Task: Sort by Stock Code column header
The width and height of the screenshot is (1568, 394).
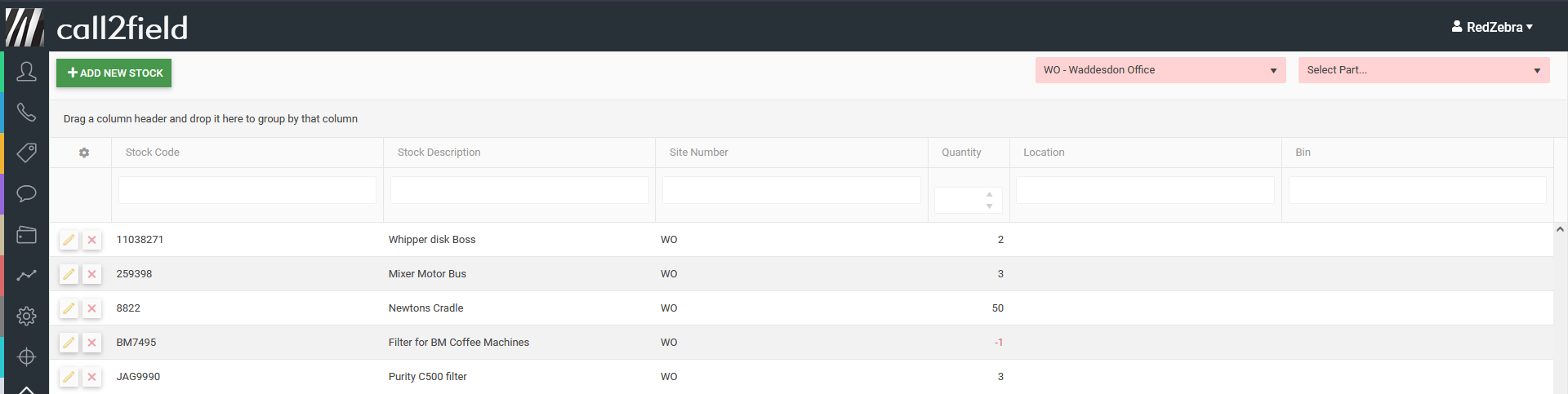Action: pyautogui.click(x=153, y=153)
